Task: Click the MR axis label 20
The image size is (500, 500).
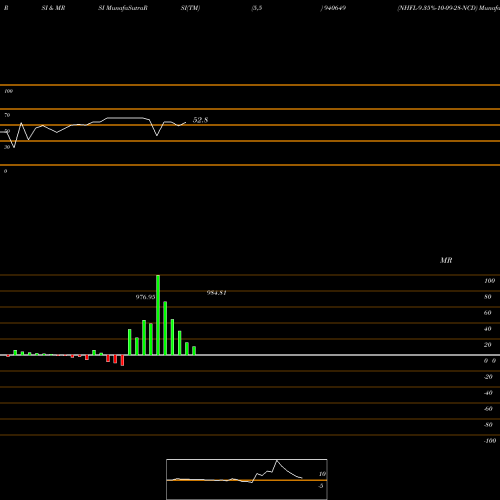Action: (488, 345)
